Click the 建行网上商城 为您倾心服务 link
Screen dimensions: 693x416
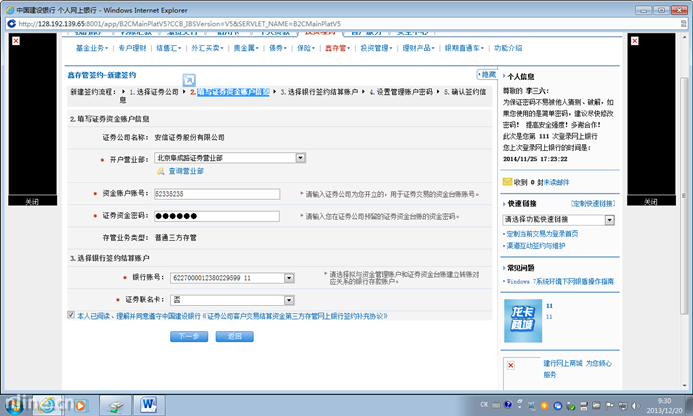(578, 369)
